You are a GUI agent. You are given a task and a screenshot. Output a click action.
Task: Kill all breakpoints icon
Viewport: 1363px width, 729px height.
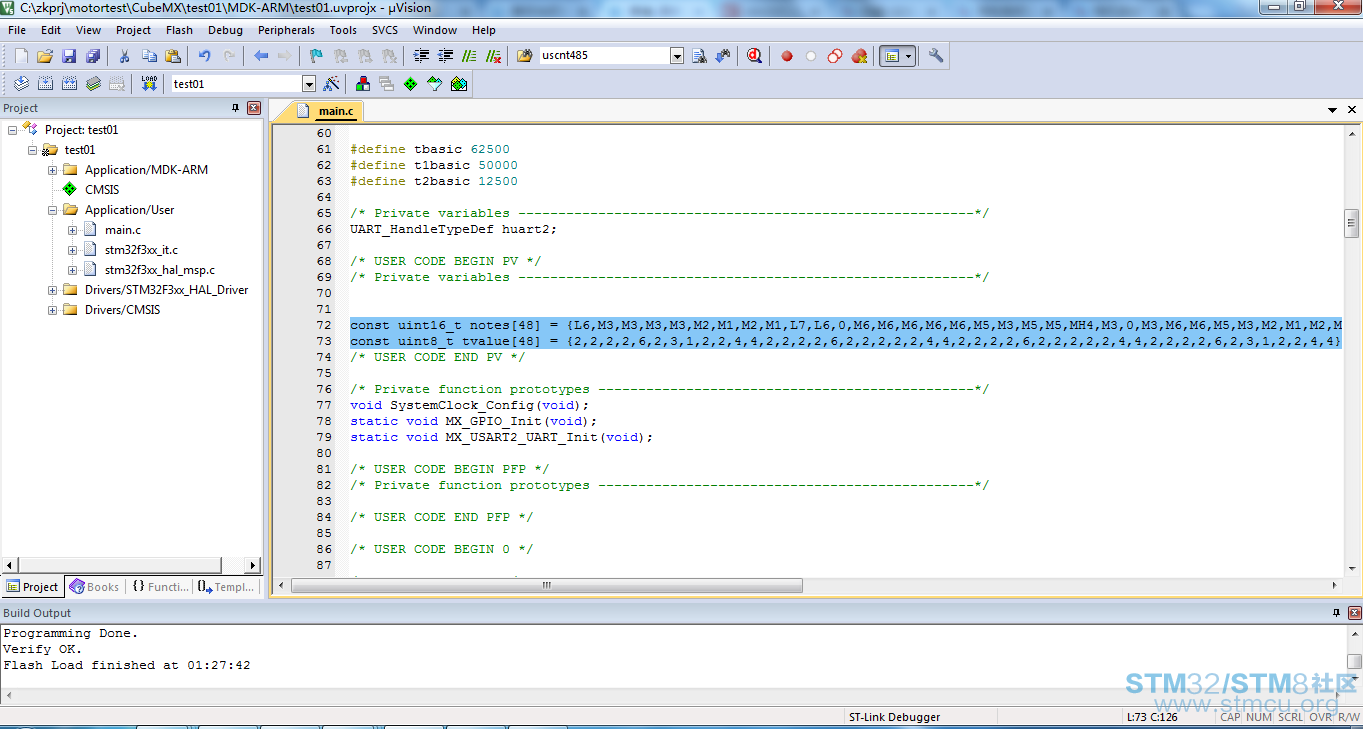[x=859, y=56]
